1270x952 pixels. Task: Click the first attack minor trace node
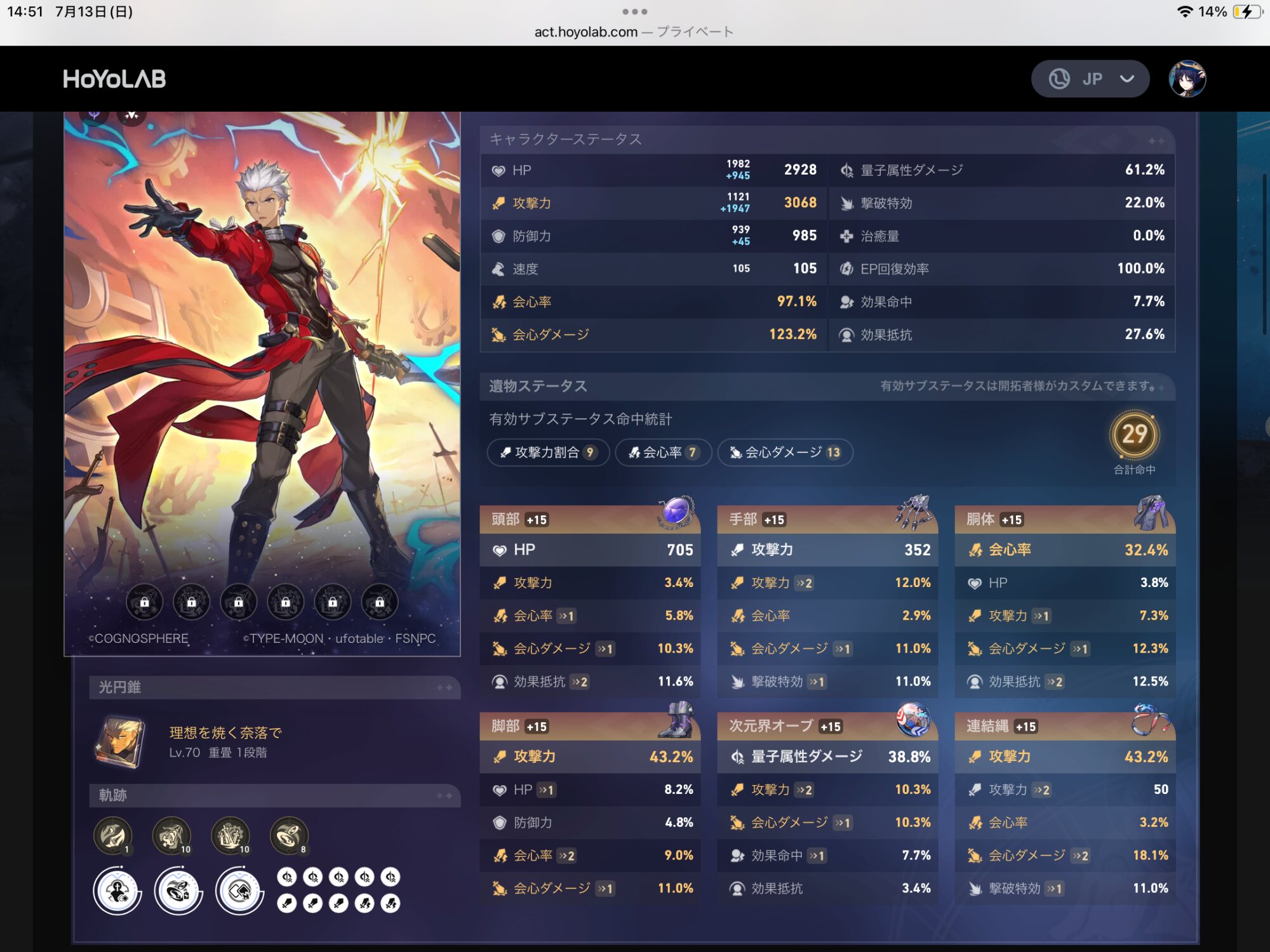click(287, 903)
